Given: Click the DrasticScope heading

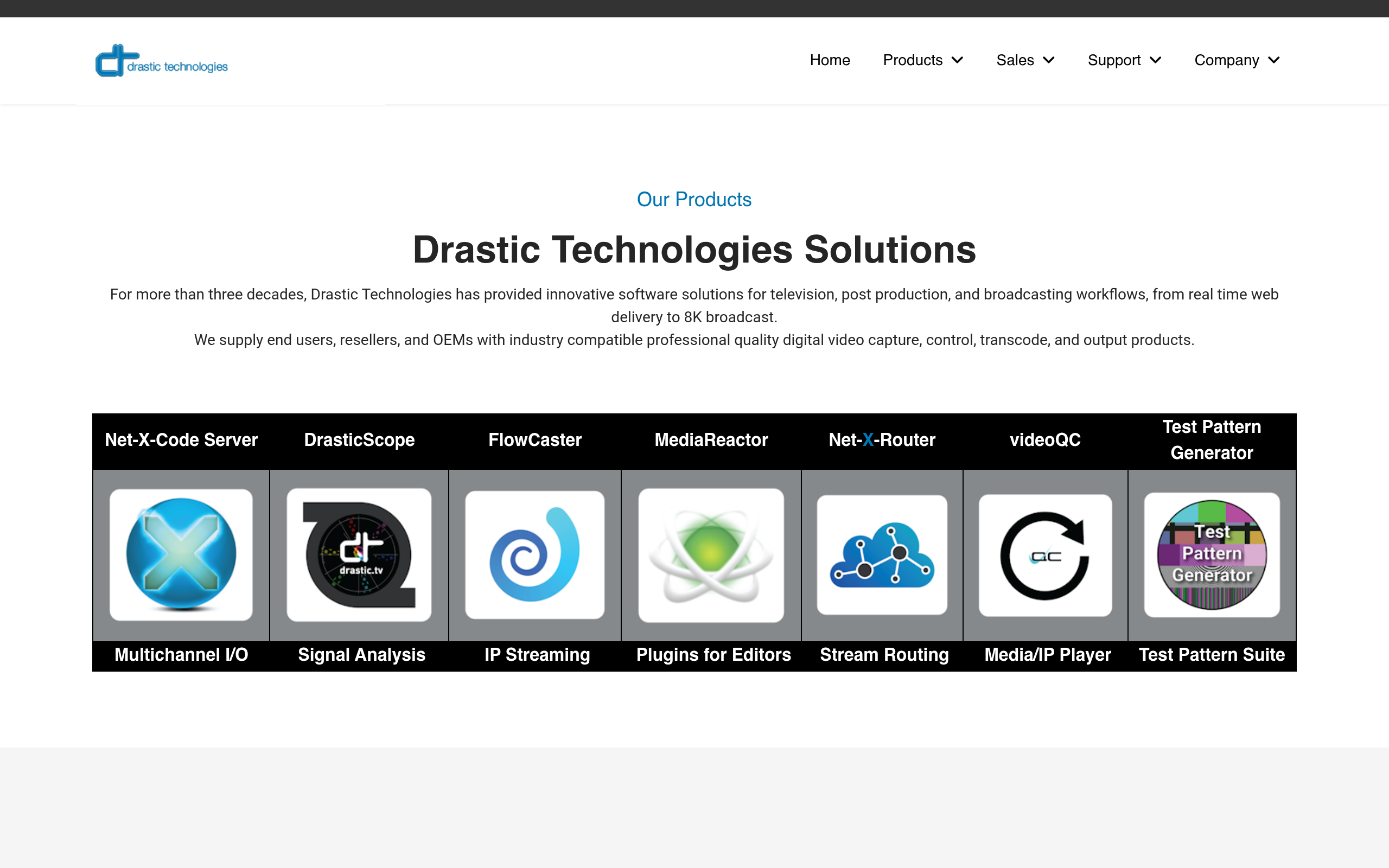Looking at the screenshot, I should [x=359, y=440].
